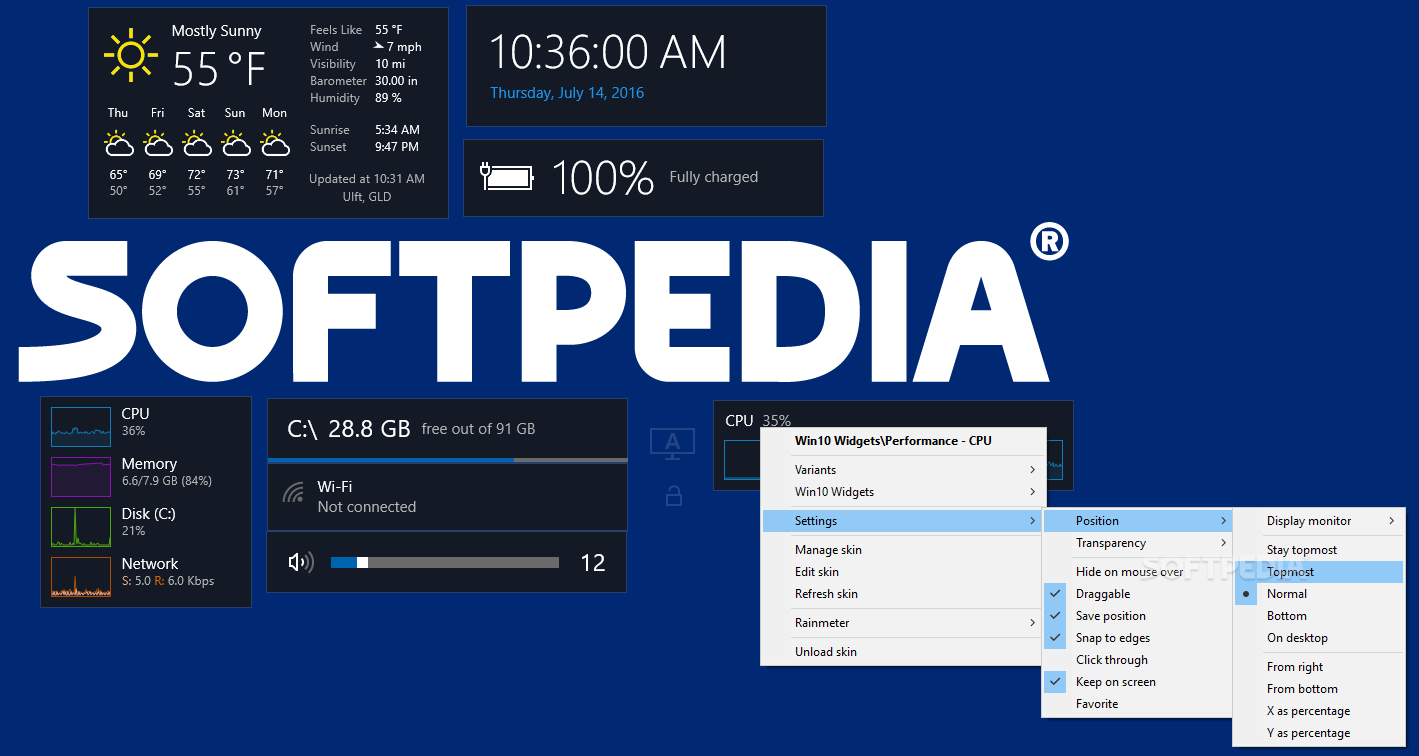The width and height of the screenshot is (1419, 756).
Task: Click the 10:36:00 AM clock
Action: tap(607, 53)
